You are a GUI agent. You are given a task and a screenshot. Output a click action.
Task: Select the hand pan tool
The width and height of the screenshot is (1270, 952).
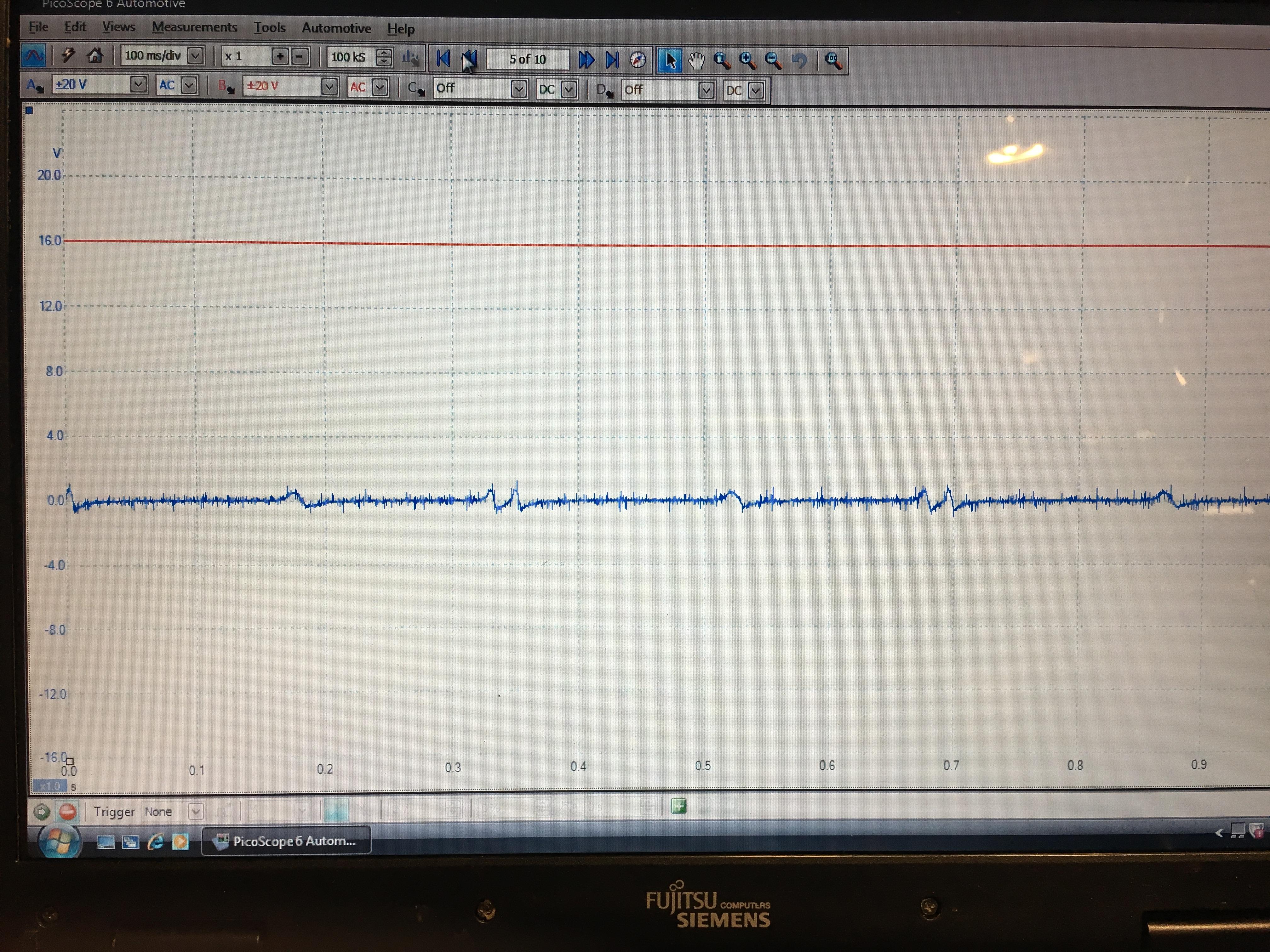coord(696,60)
